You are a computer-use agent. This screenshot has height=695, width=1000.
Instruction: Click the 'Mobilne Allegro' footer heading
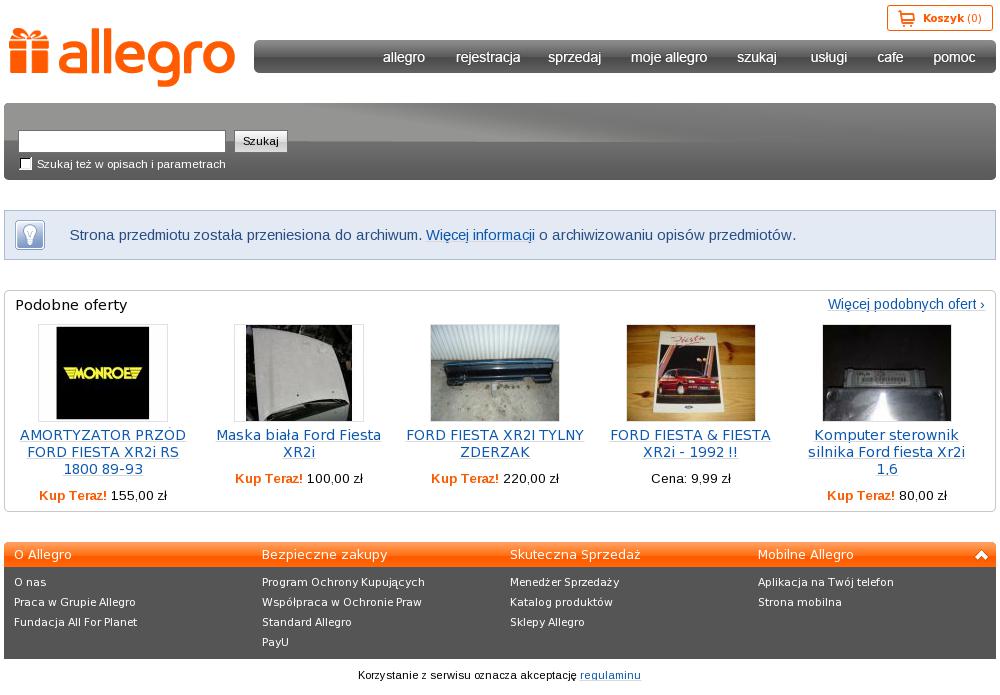pos(805,555)
